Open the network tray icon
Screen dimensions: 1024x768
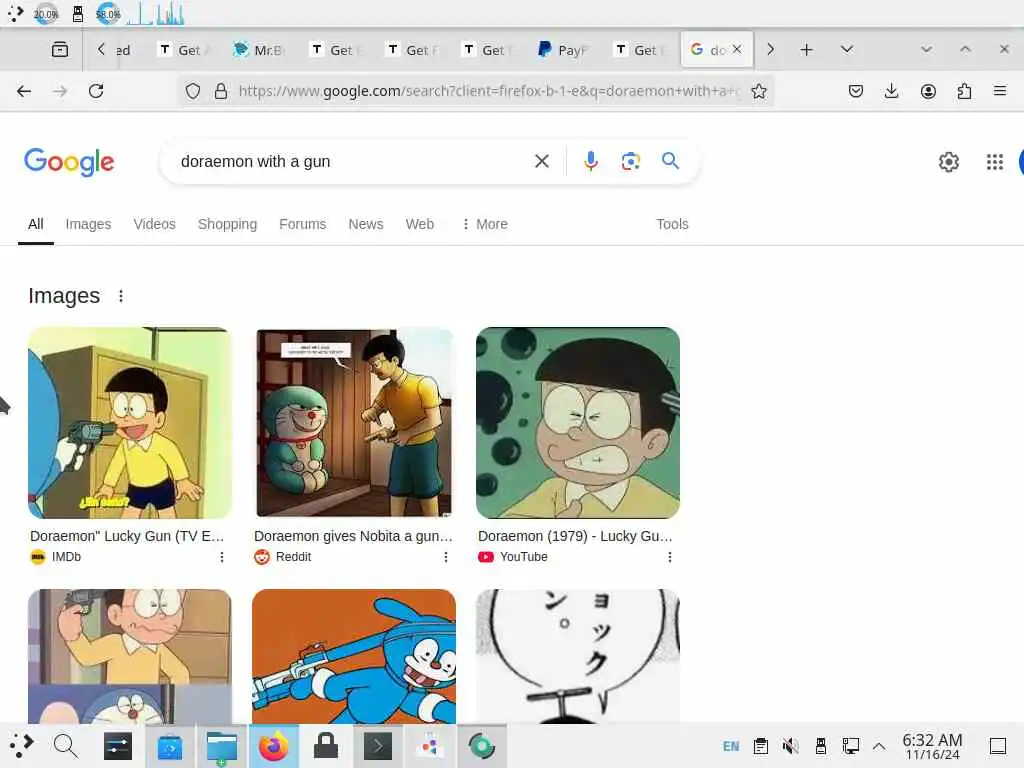[x=850, y=746]
